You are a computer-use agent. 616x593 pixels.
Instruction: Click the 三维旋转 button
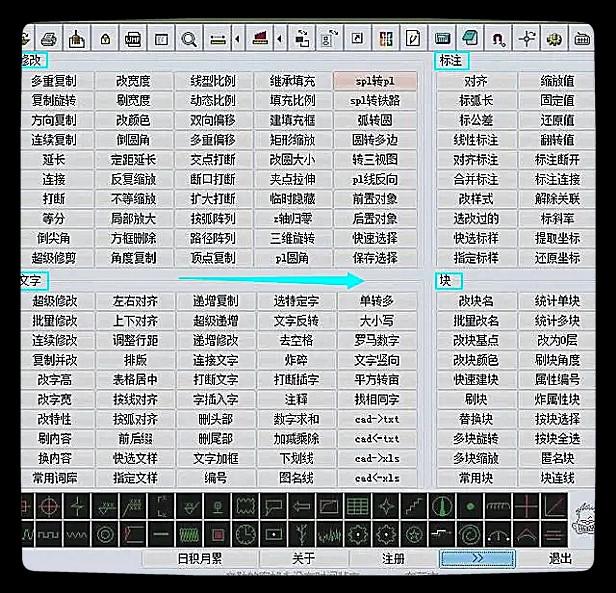point(292,238)
